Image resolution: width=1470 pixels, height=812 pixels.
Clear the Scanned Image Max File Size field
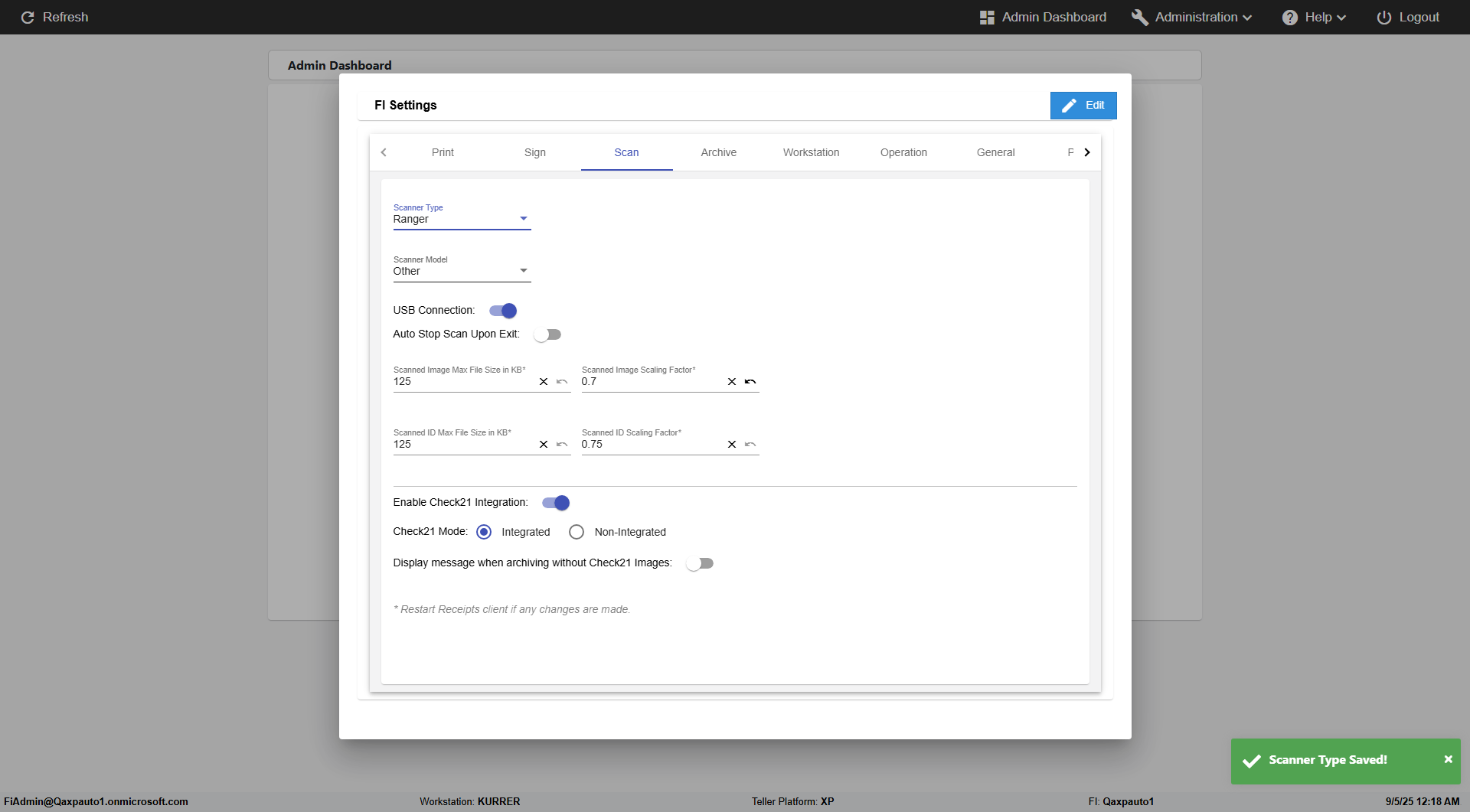544,382
